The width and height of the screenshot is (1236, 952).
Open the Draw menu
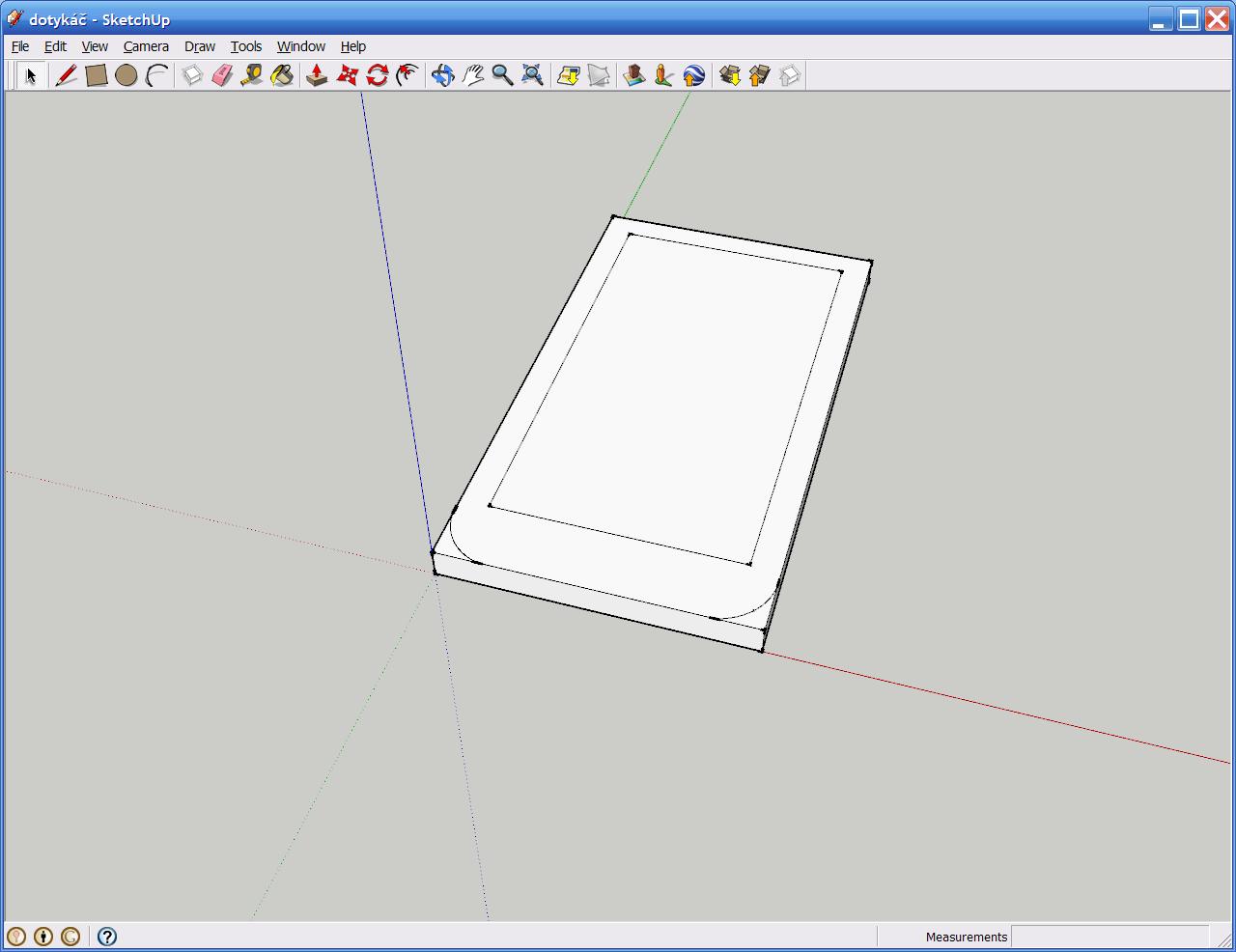[x=200, y=46]
